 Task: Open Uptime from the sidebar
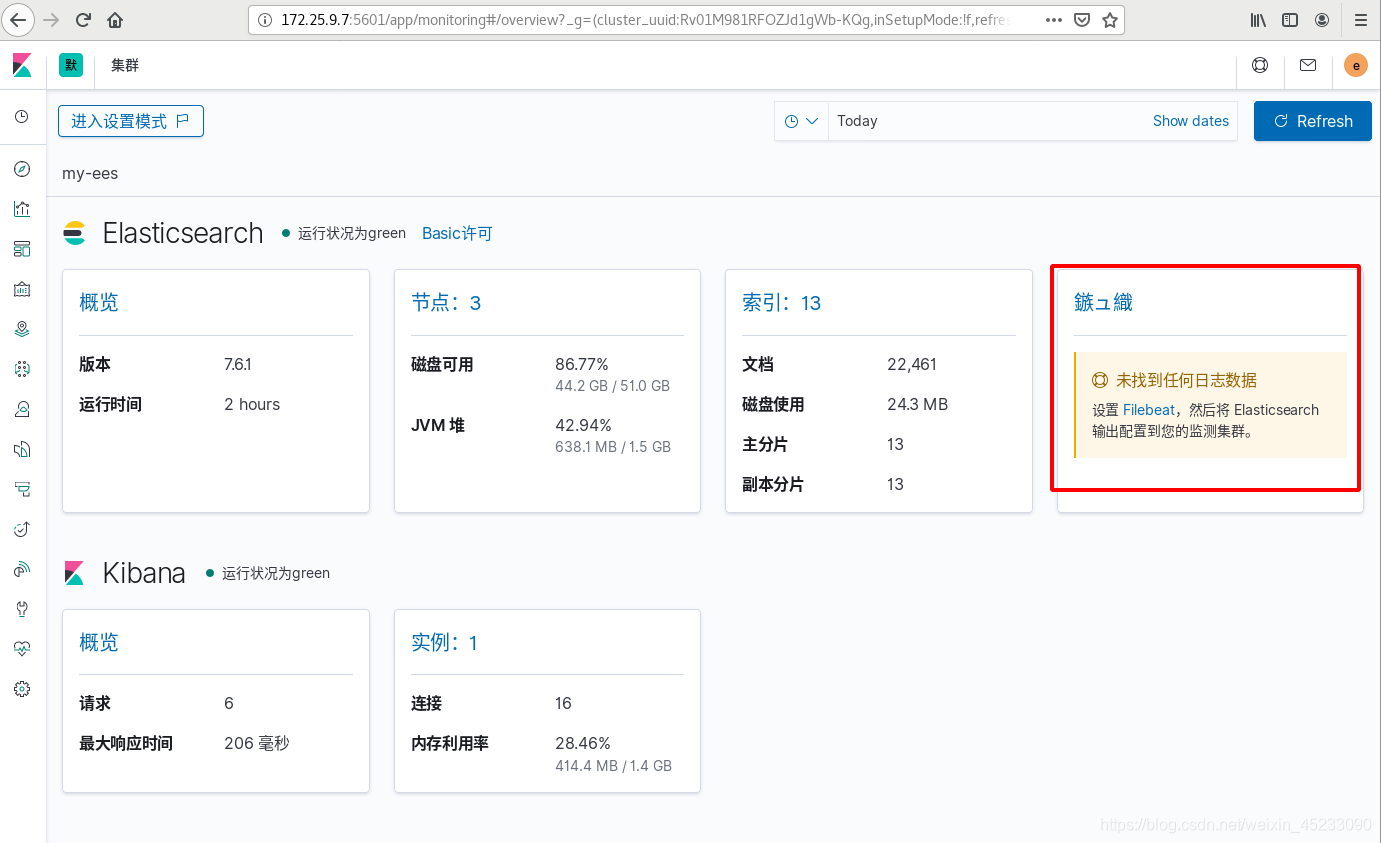coord(22,529)
